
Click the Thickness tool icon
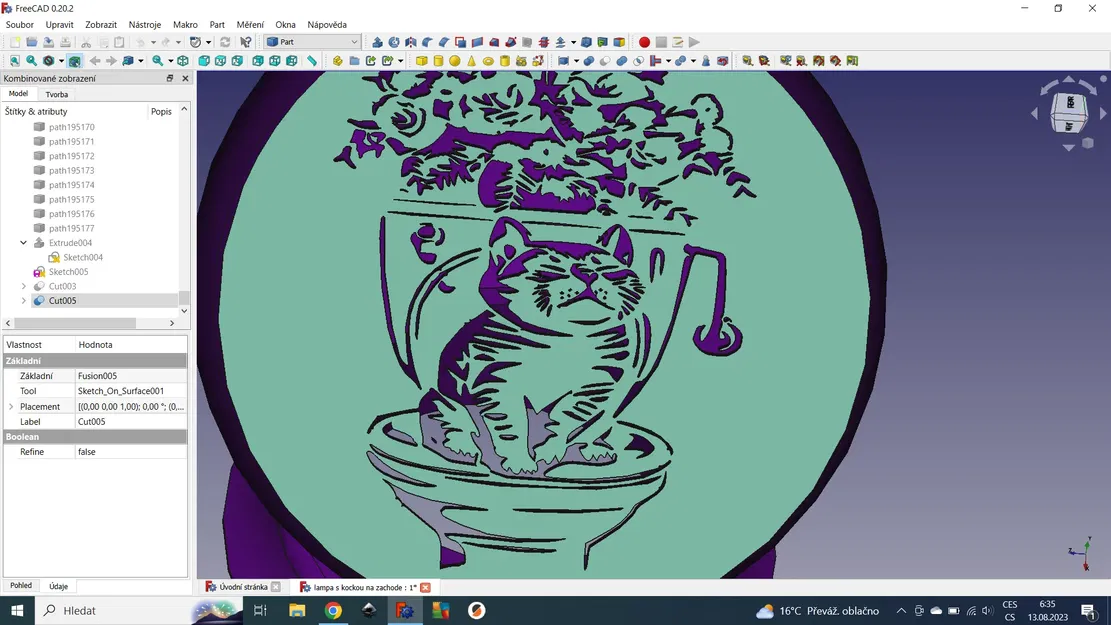586,42
